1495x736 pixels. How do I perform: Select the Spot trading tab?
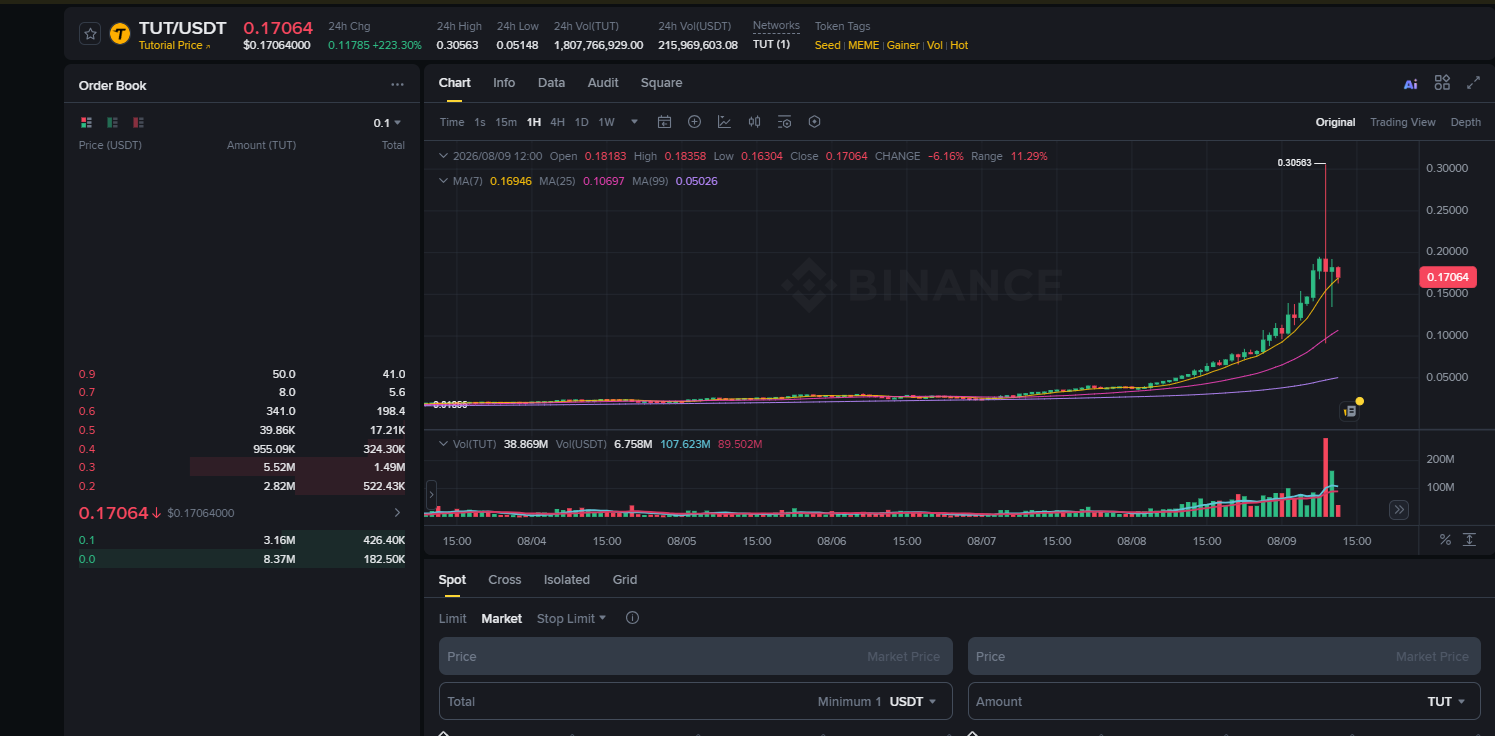(x=452, y=580)
